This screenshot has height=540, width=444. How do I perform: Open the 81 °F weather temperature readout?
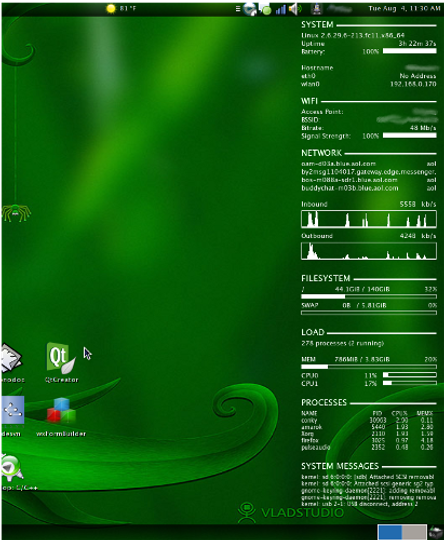click(x=128, y=8)
